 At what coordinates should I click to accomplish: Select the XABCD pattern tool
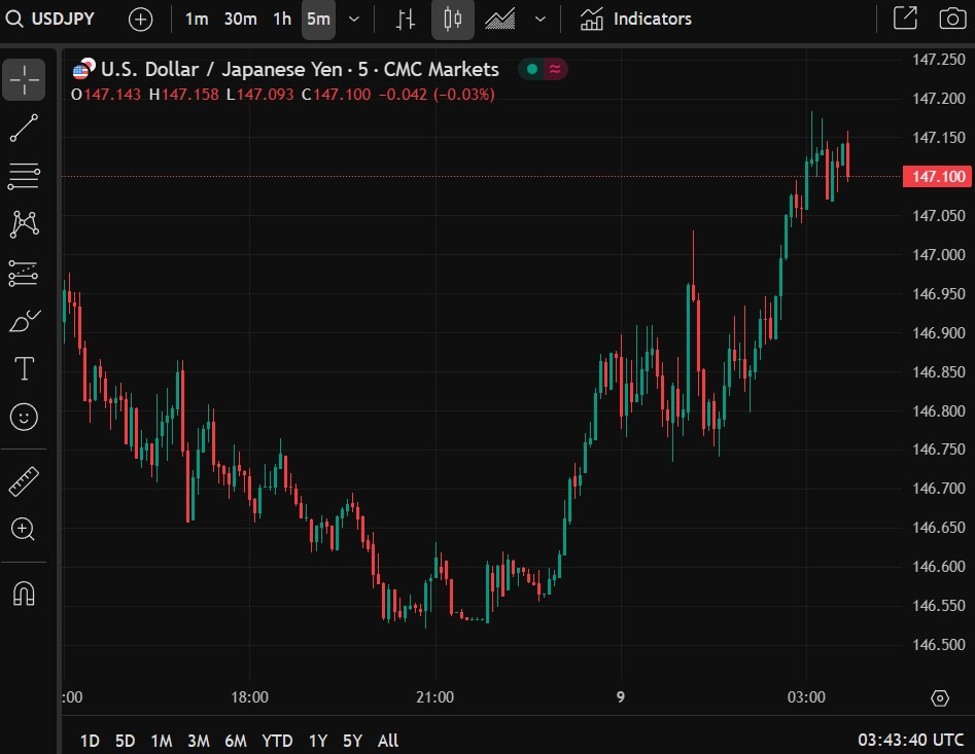pos(24,224)
